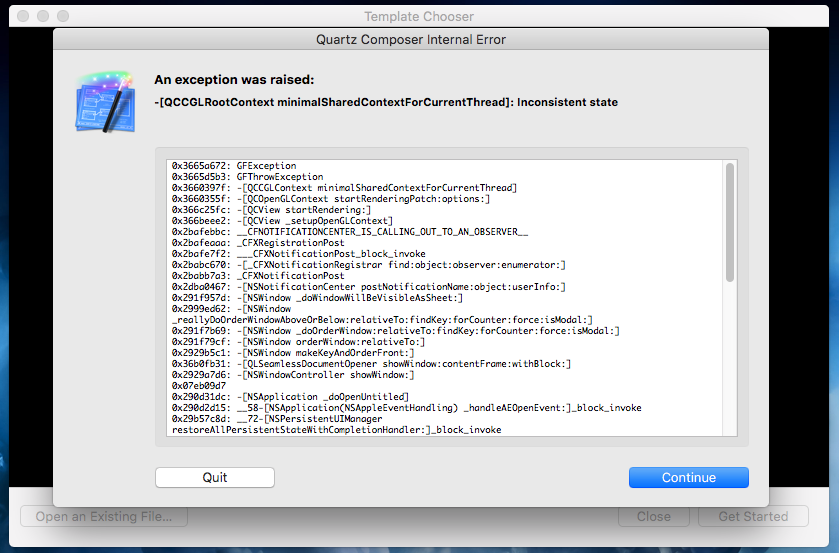Screen dimensions: 839x553
Task: Click the 'An exception was raised:' heading
Action: [234, 80]
